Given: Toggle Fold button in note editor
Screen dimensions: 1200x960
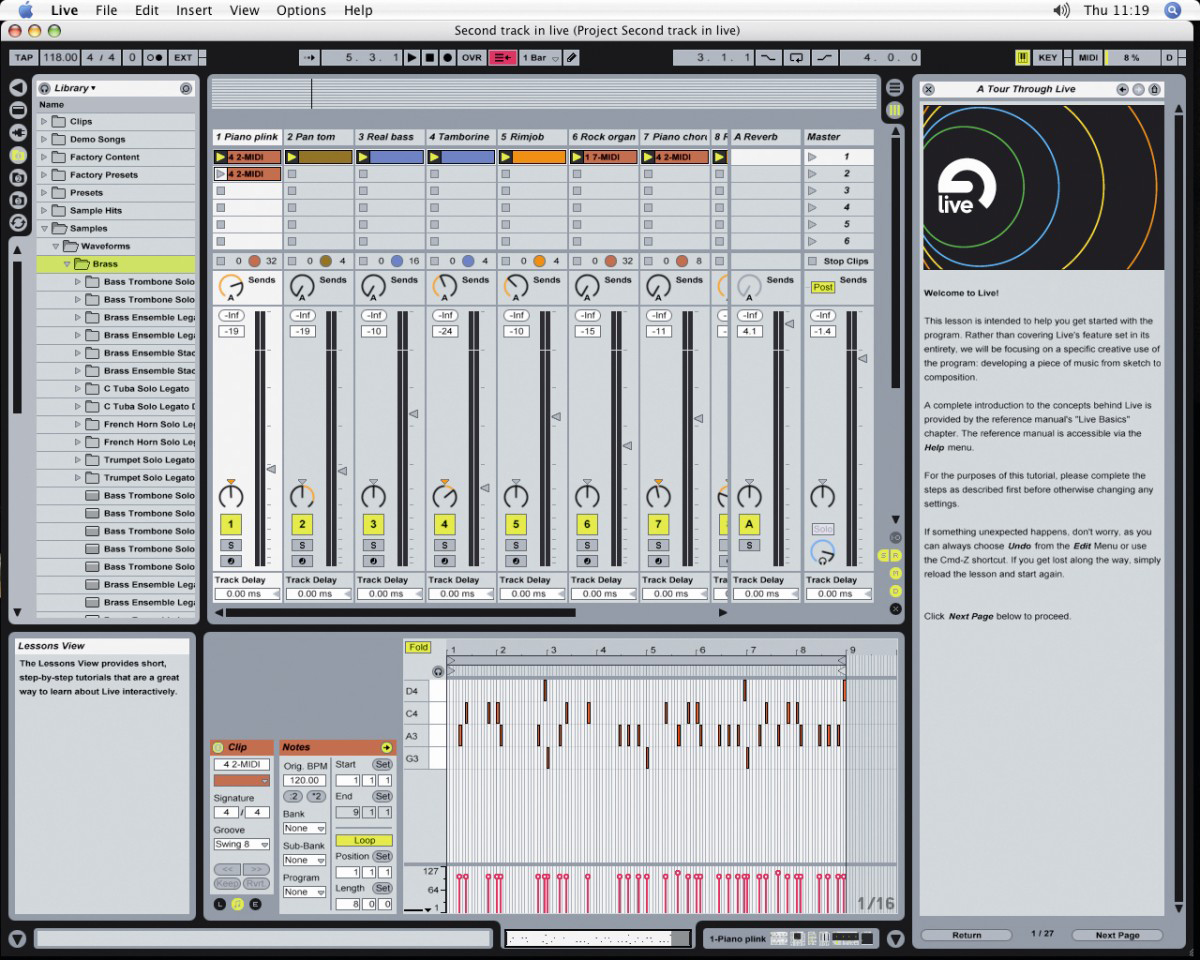Looking at the screenshot, I should (x=418, y=647).
